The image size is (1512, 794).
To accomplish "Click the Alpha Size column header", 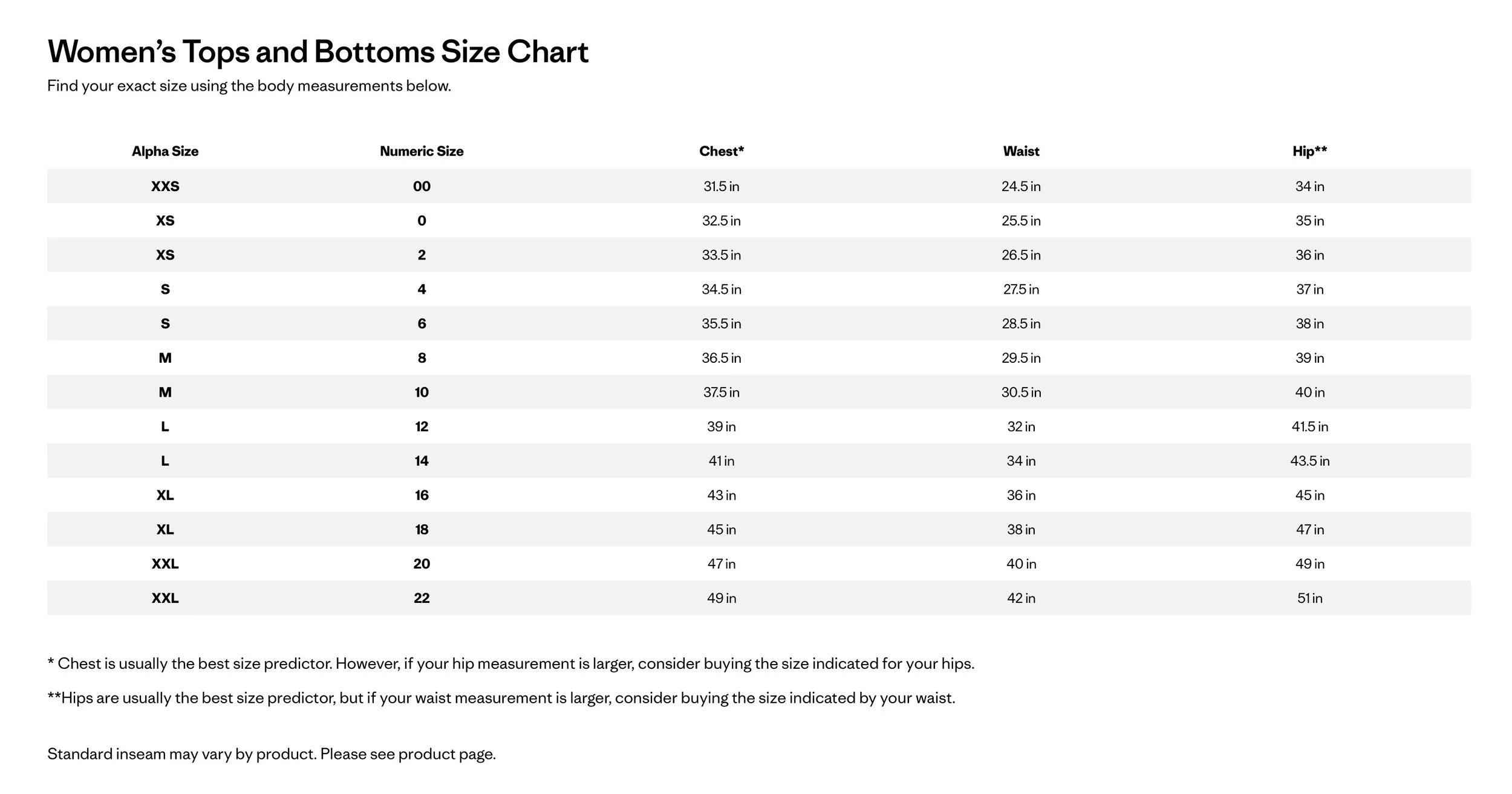I will pos(165,151).
